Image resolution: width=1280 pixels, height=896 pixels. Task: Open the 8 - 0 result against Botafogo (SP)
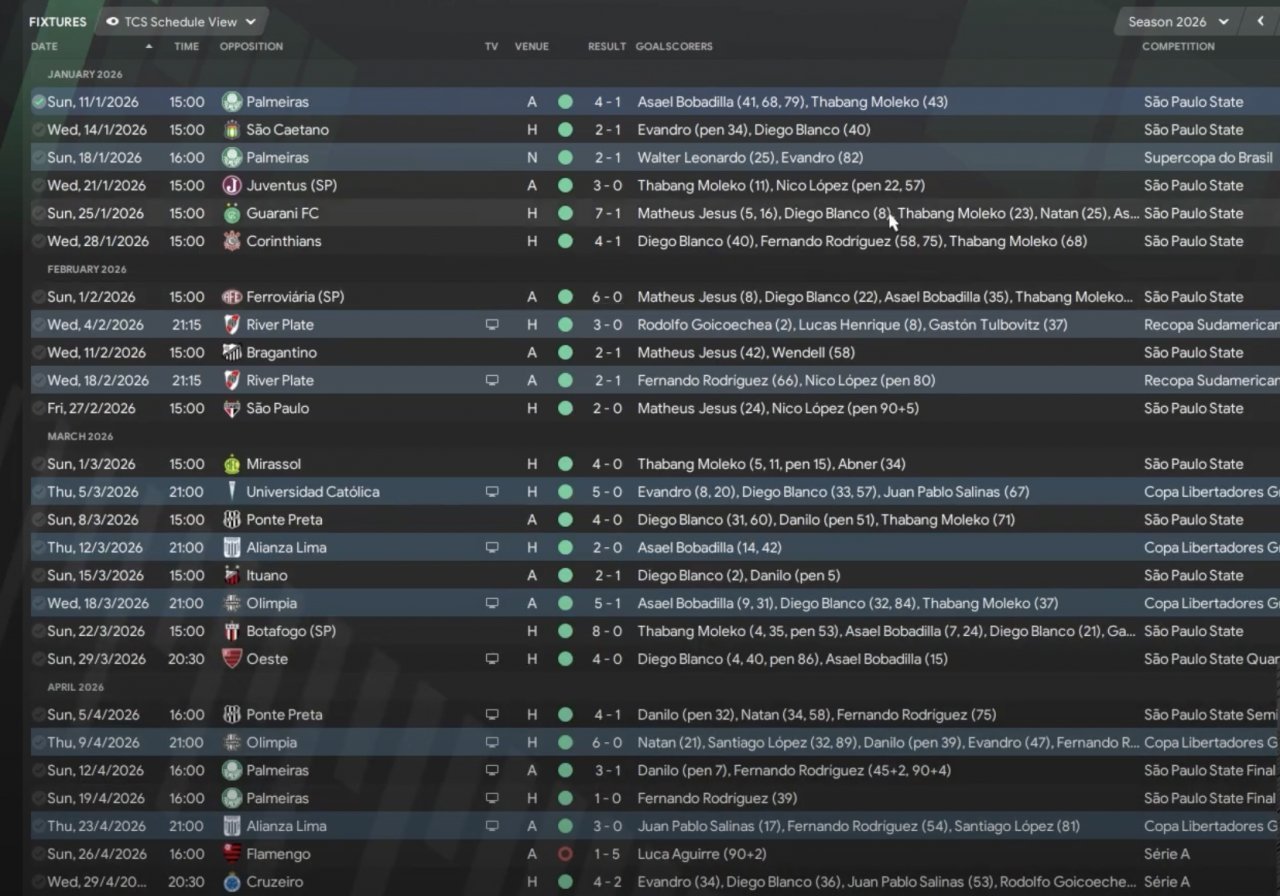pos(607,632)
